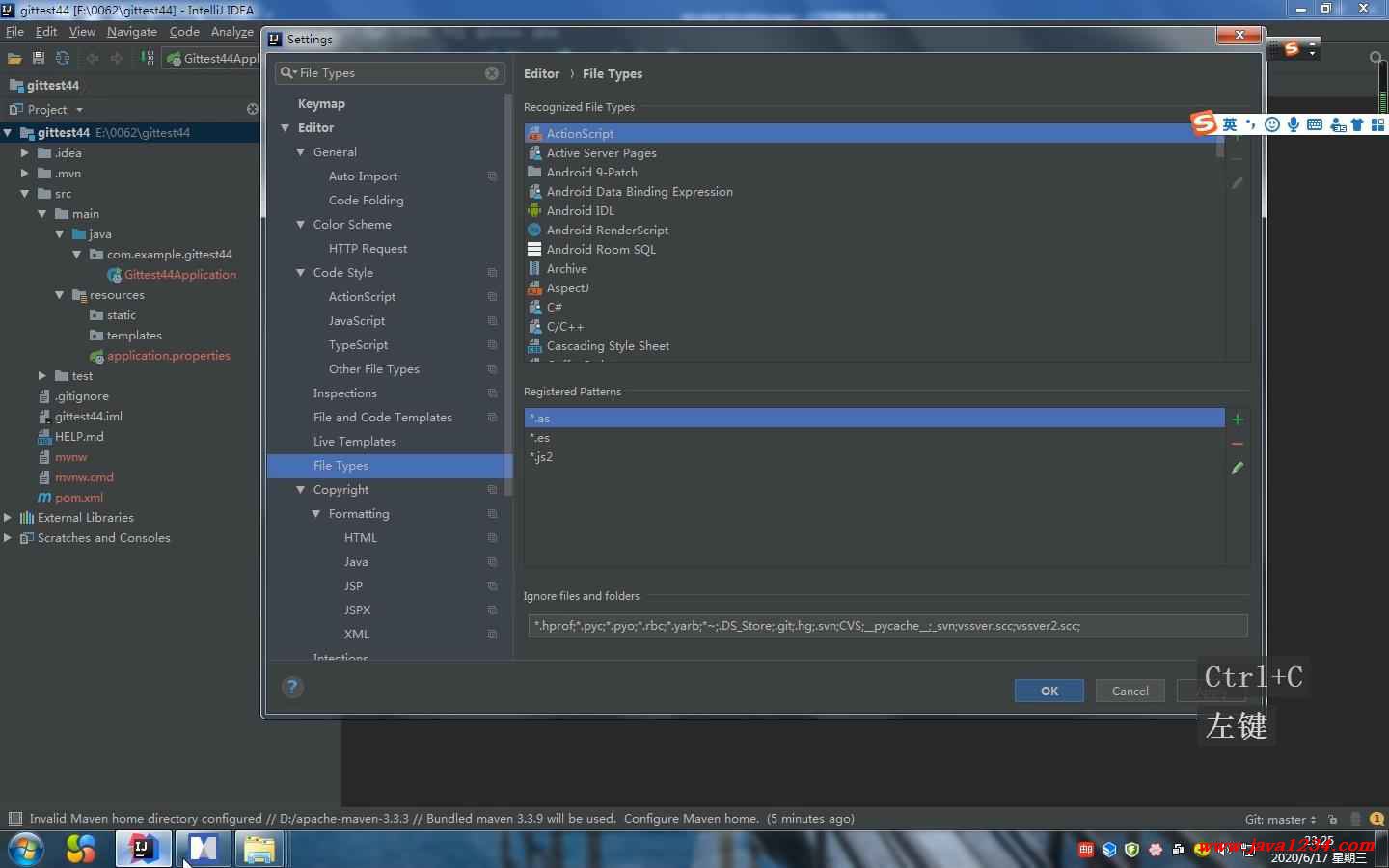This screenshot has height=868, width=1389.
Task: Collapse the Formatting node
Action: tap(316, 514)
